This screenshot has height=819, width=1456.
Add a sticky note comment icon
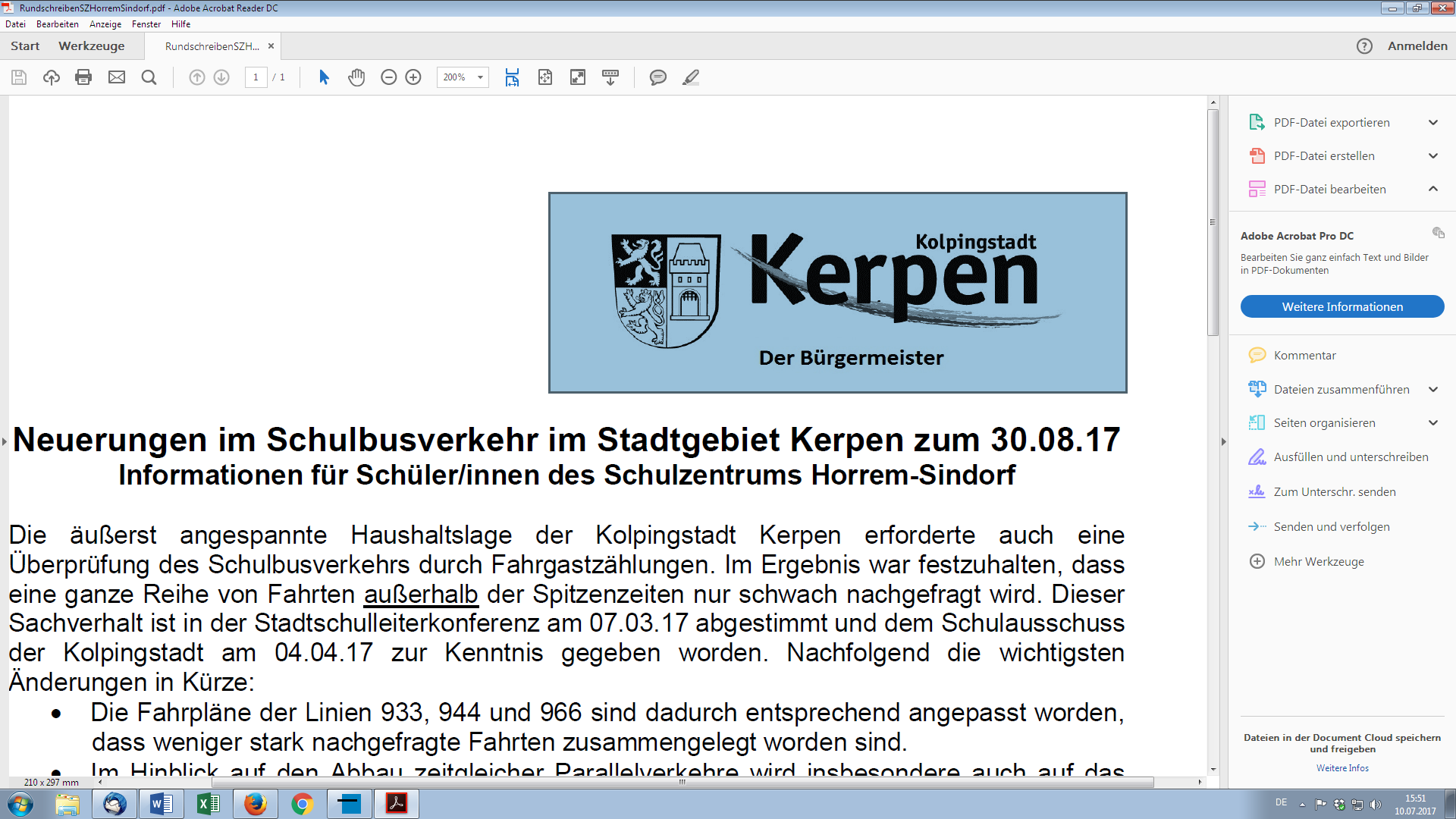[658, 77]
